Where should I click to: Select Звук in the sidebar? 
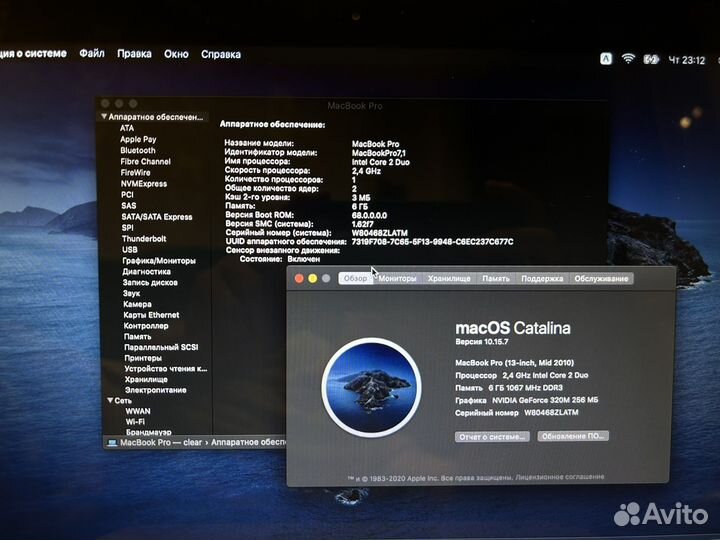coord(131,293)
